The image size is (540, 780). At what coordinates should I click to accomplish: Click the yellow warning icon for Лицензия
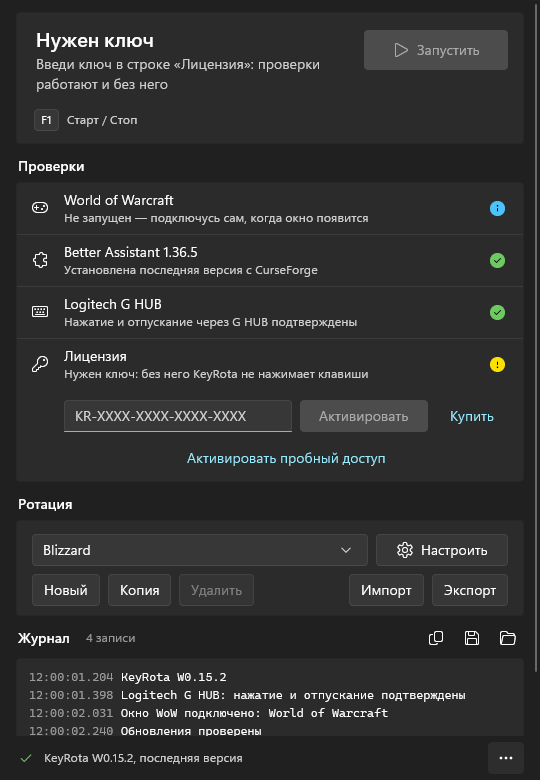pyautogui.click(x=497, y=365)
